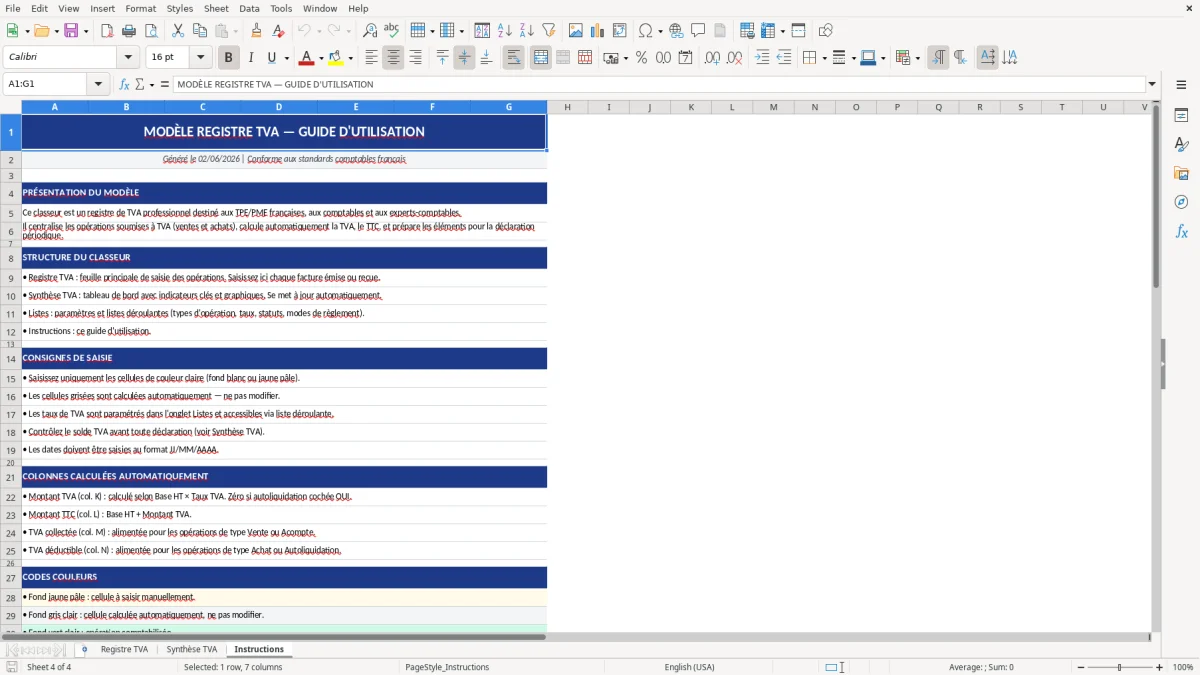Screen dimensions: 1200x675
Task: Toggle Underline formatting
Action: click(271, 58)
